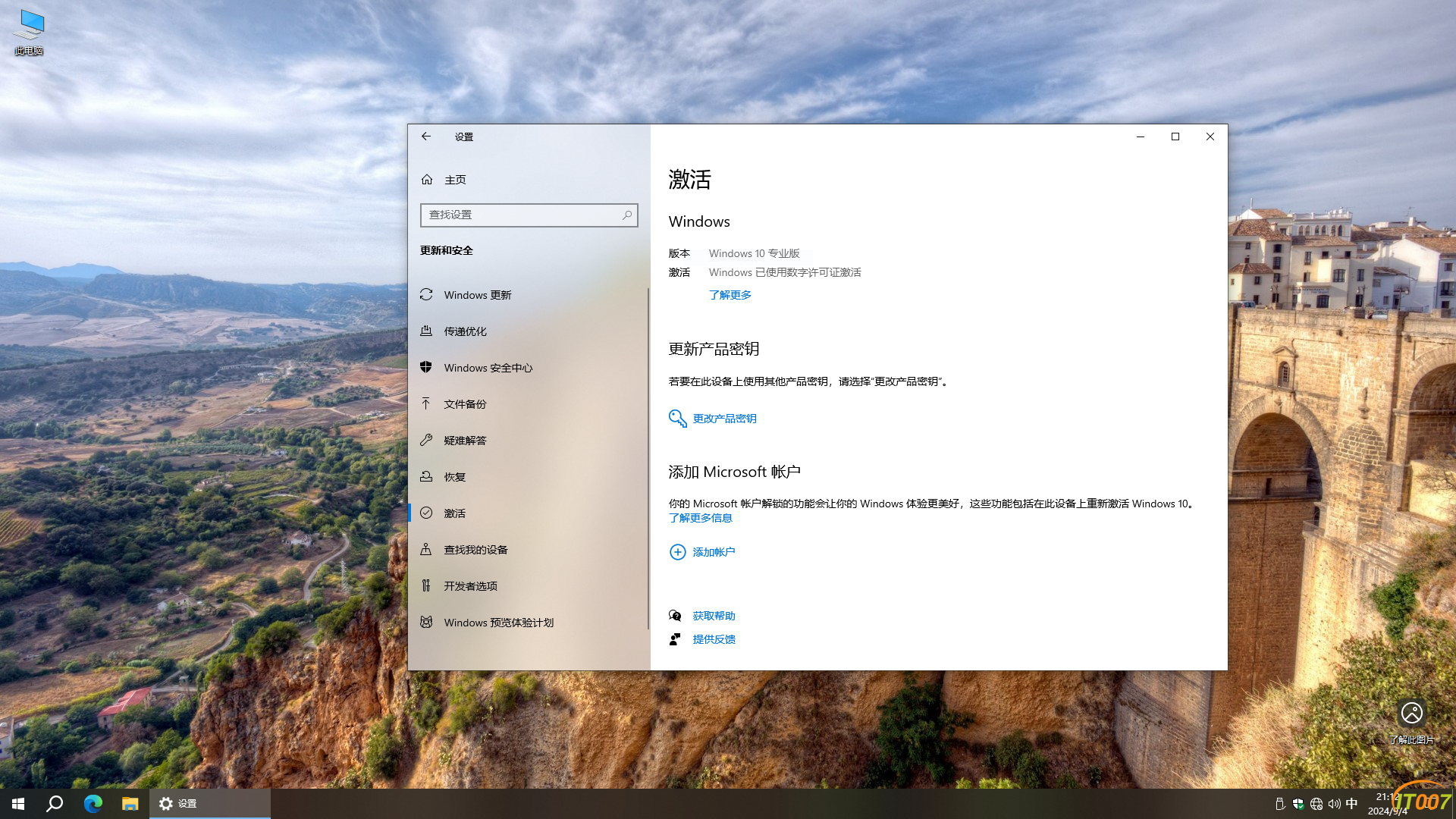Open the Windows Start menu
This screenshot has height=819, width=1456.
click(x=18, y=804)
